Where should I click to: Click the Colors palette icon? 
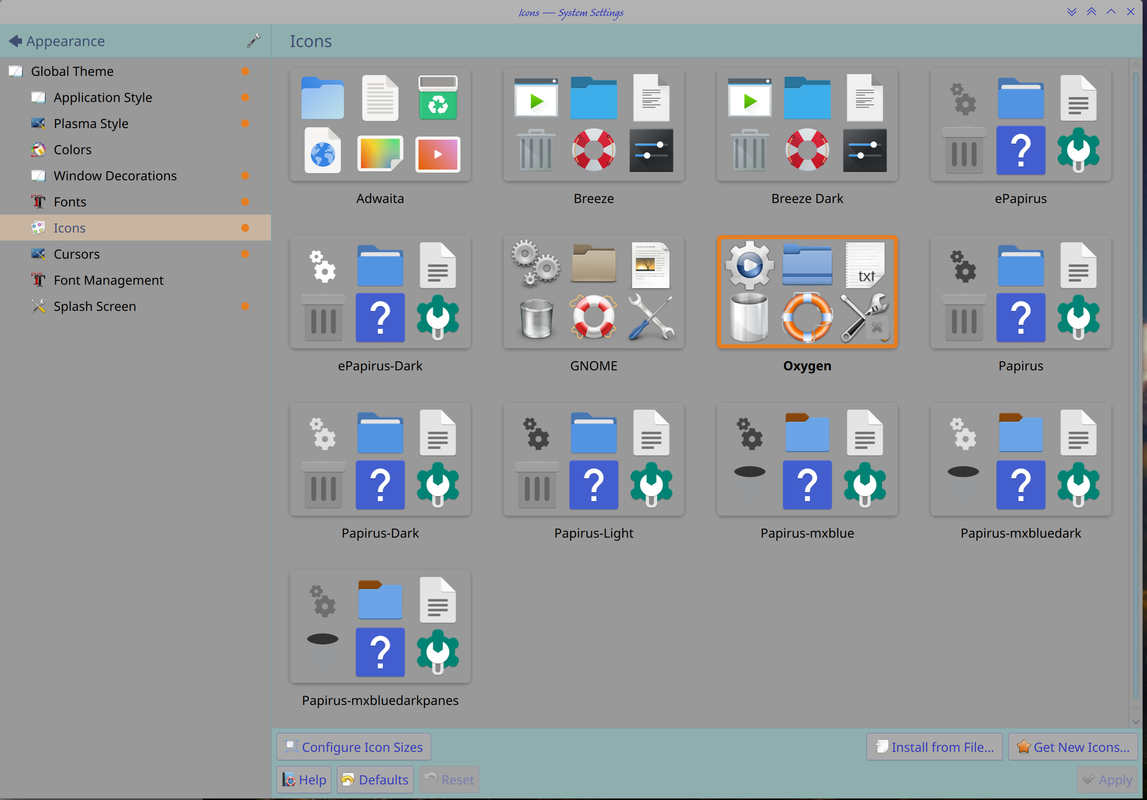click(38, 149)
